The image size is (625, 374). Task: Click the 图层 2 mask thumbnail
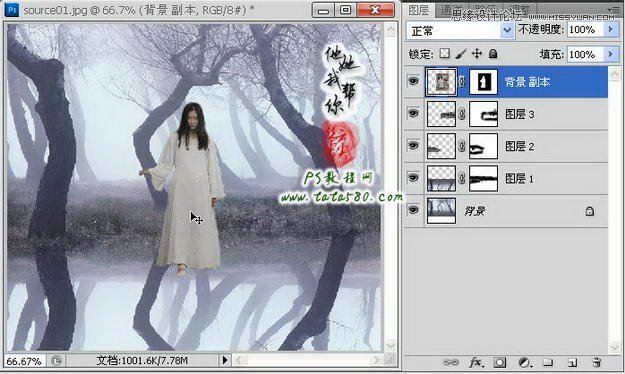pyautogui.click(x=483, y=146)
